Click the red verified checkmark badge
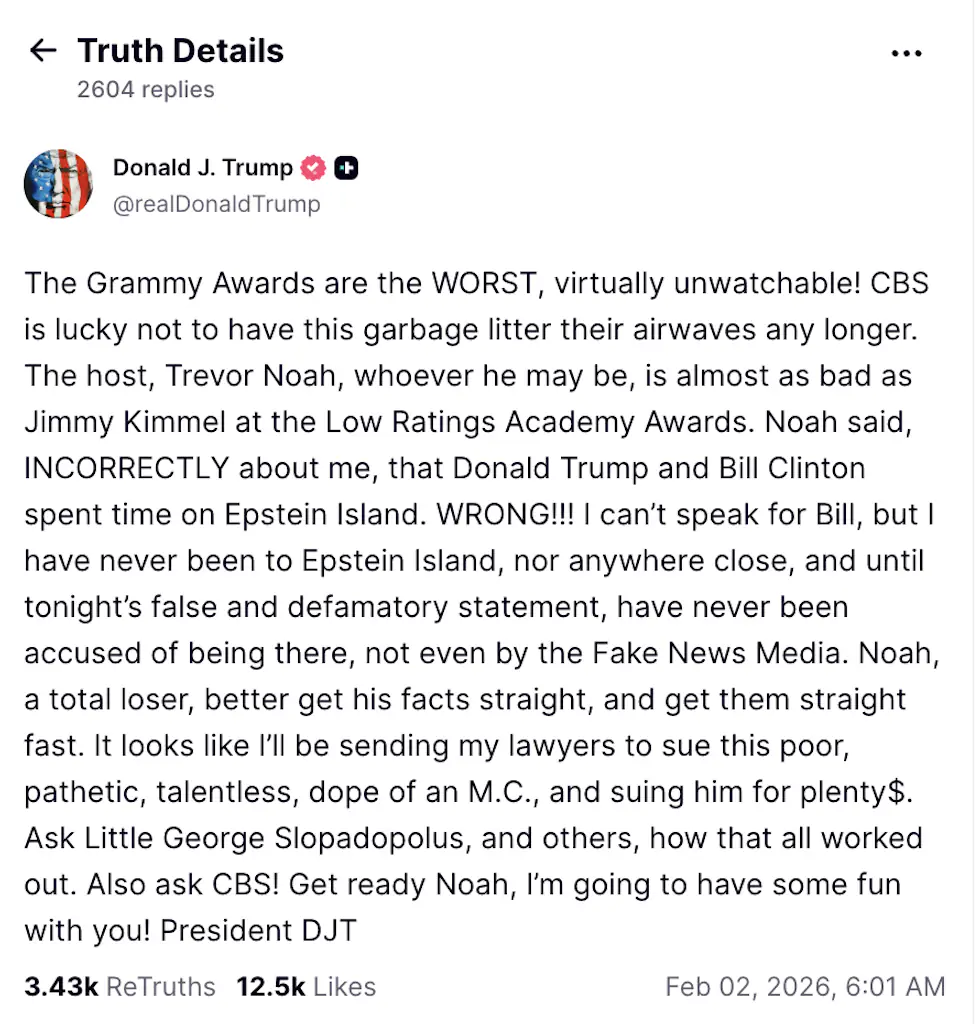 314,168
